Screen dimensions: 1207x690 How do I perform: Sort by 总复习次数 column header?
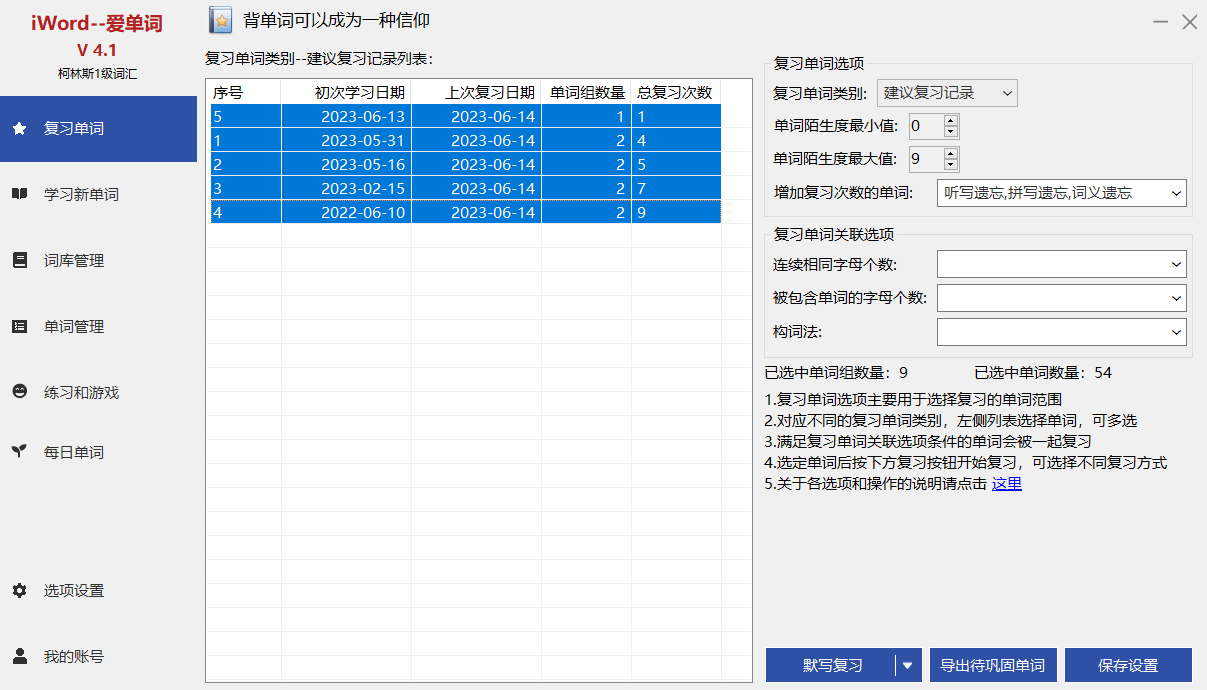(675, 93)
